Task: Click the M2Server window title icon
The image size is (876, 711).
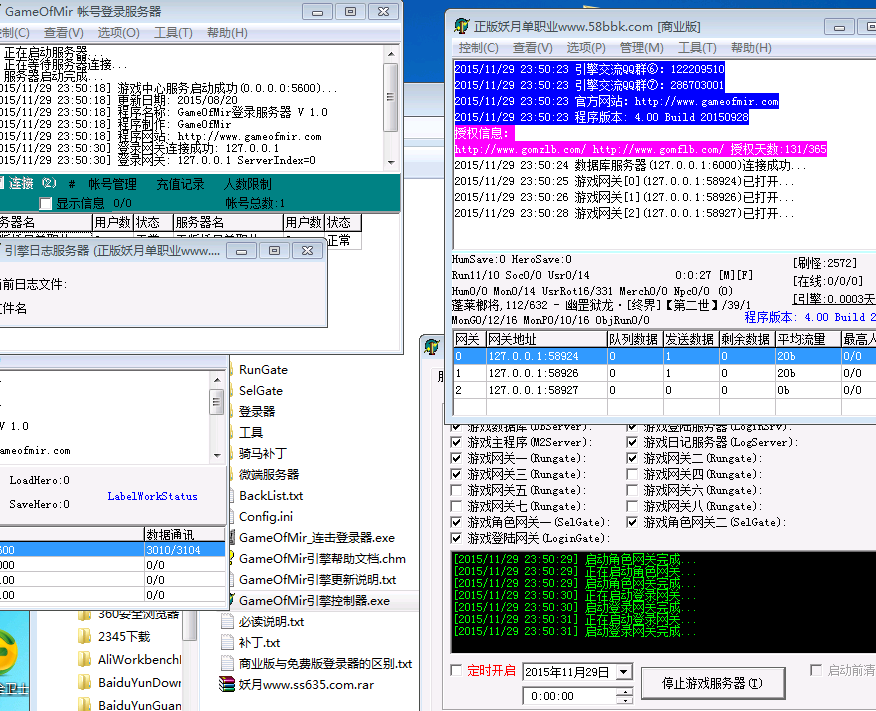Action: pyautogui.click(x=461, y=26)
